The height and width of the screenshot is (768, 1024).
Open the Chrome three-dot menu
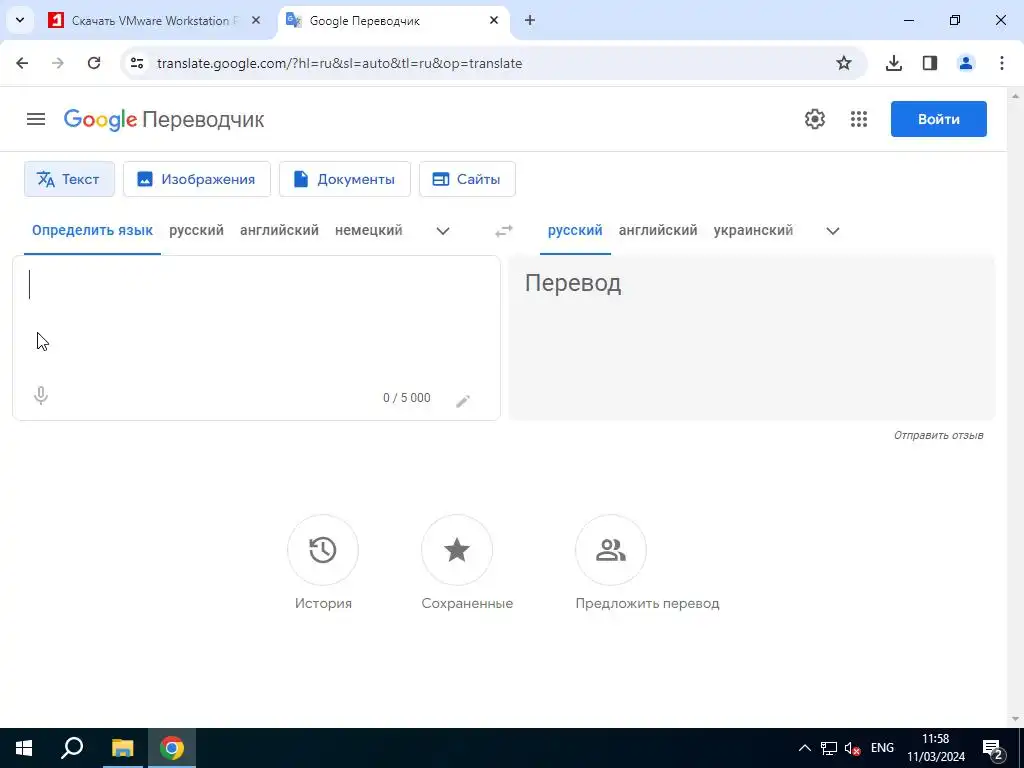click(x=1002, y=63)
